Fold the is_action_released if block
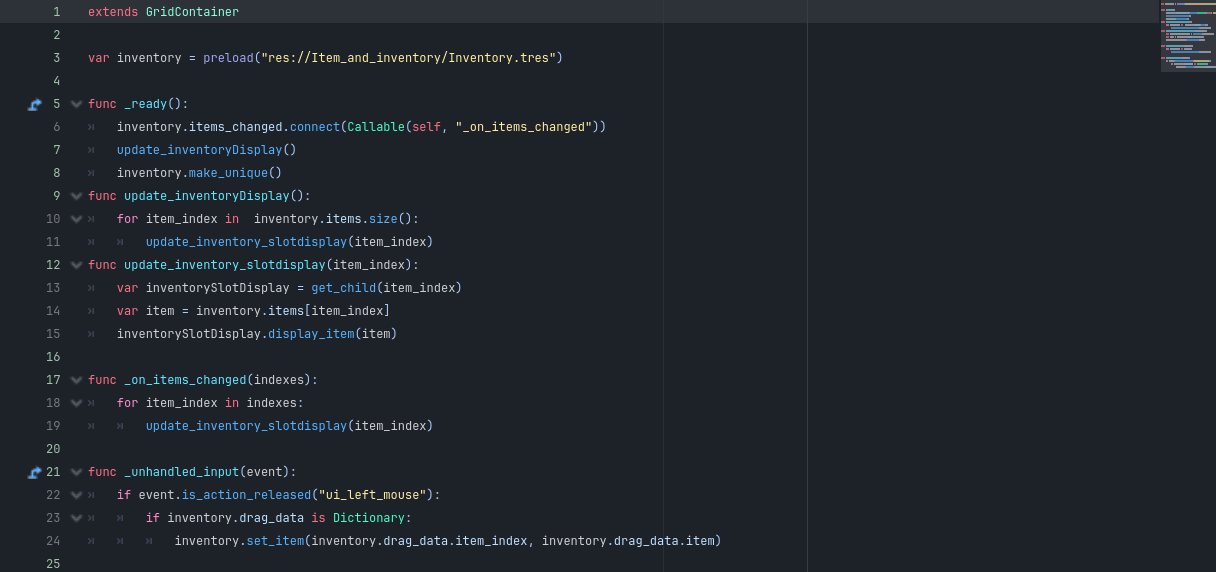The image size is (1216, 572). [76, 495]
